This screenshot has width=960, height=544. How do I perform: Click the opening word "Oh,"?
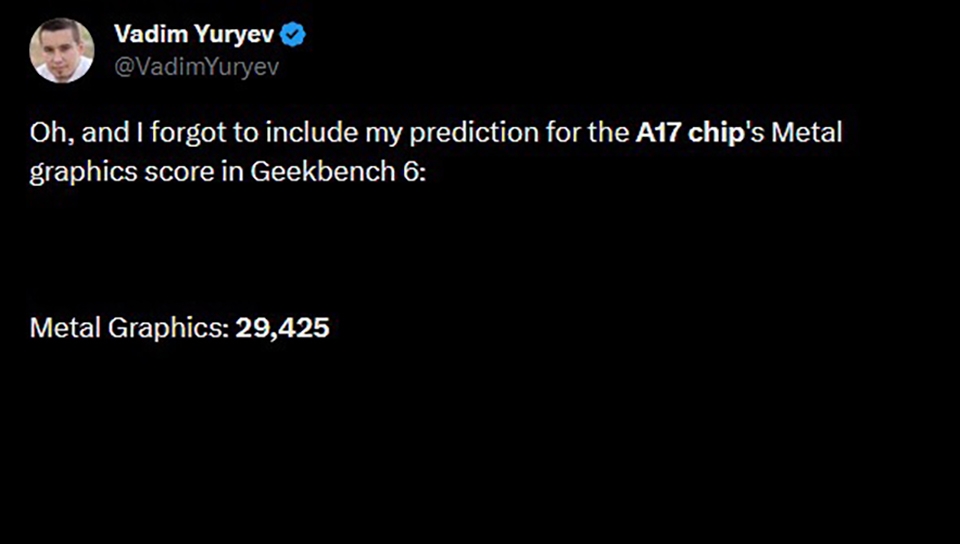point(47,134)
